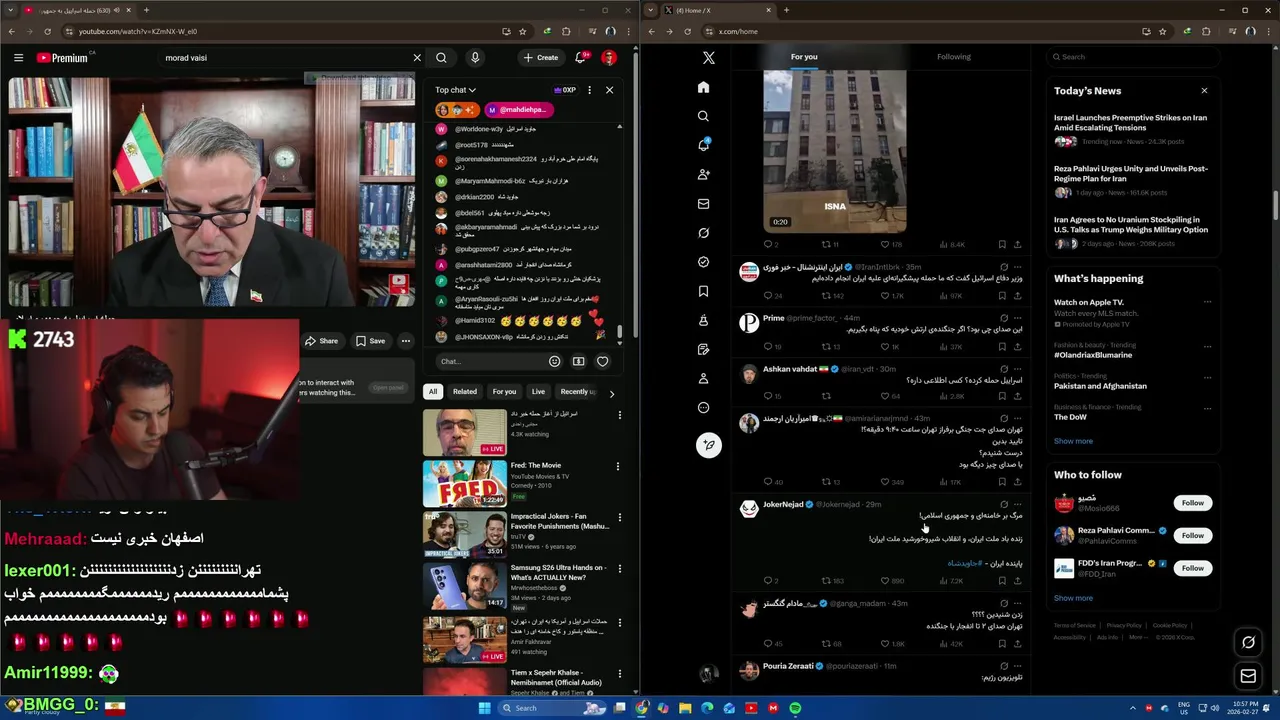Viewport: 1280px width, 720px height.
Task: Open the YouTube account avatar menu
Action: (608, 58)
